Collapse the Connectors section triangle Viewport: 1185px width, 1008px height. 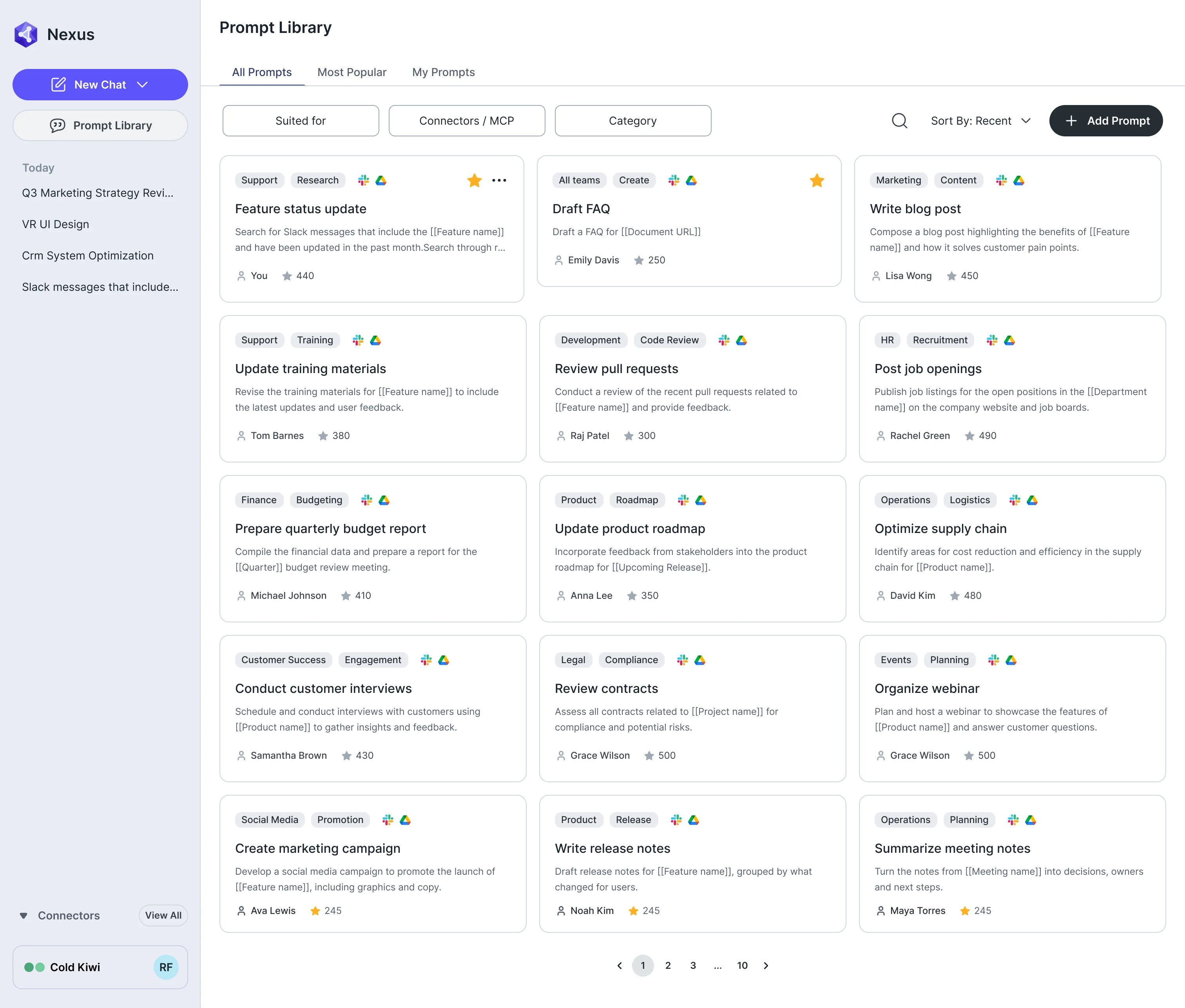tap(24, 916)
